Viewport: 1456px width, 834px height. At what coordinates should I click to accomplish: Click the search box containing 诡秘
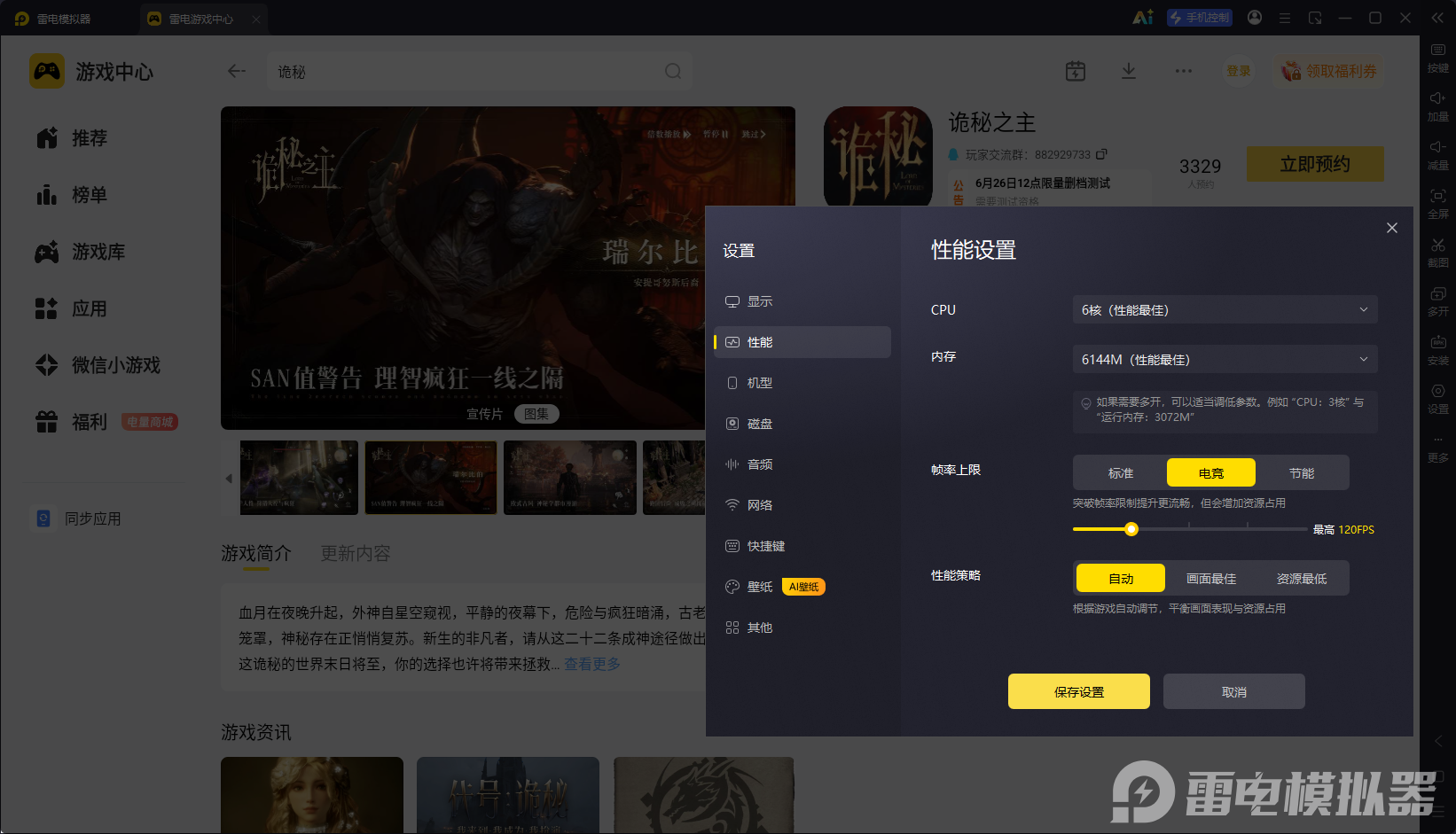tap(479, 71)
